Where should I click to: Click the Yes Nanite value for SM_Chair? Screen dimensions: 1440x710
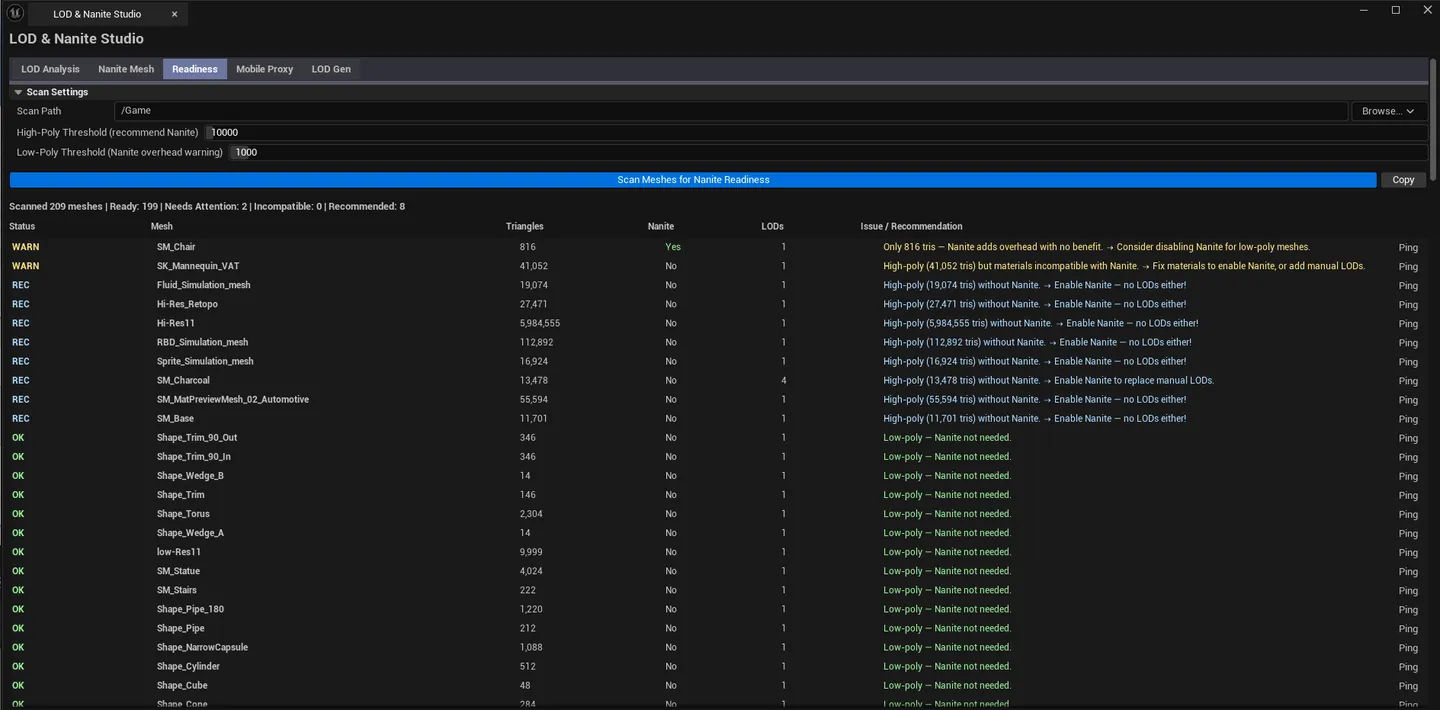click(x=673, y=247)
